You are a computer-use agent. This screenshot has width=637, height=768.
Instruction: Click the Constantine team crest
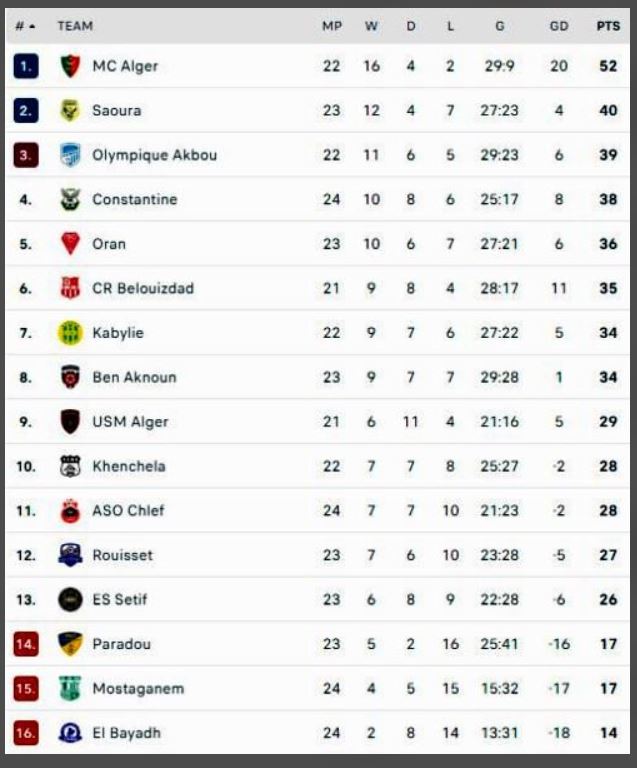tap(70, 199)
